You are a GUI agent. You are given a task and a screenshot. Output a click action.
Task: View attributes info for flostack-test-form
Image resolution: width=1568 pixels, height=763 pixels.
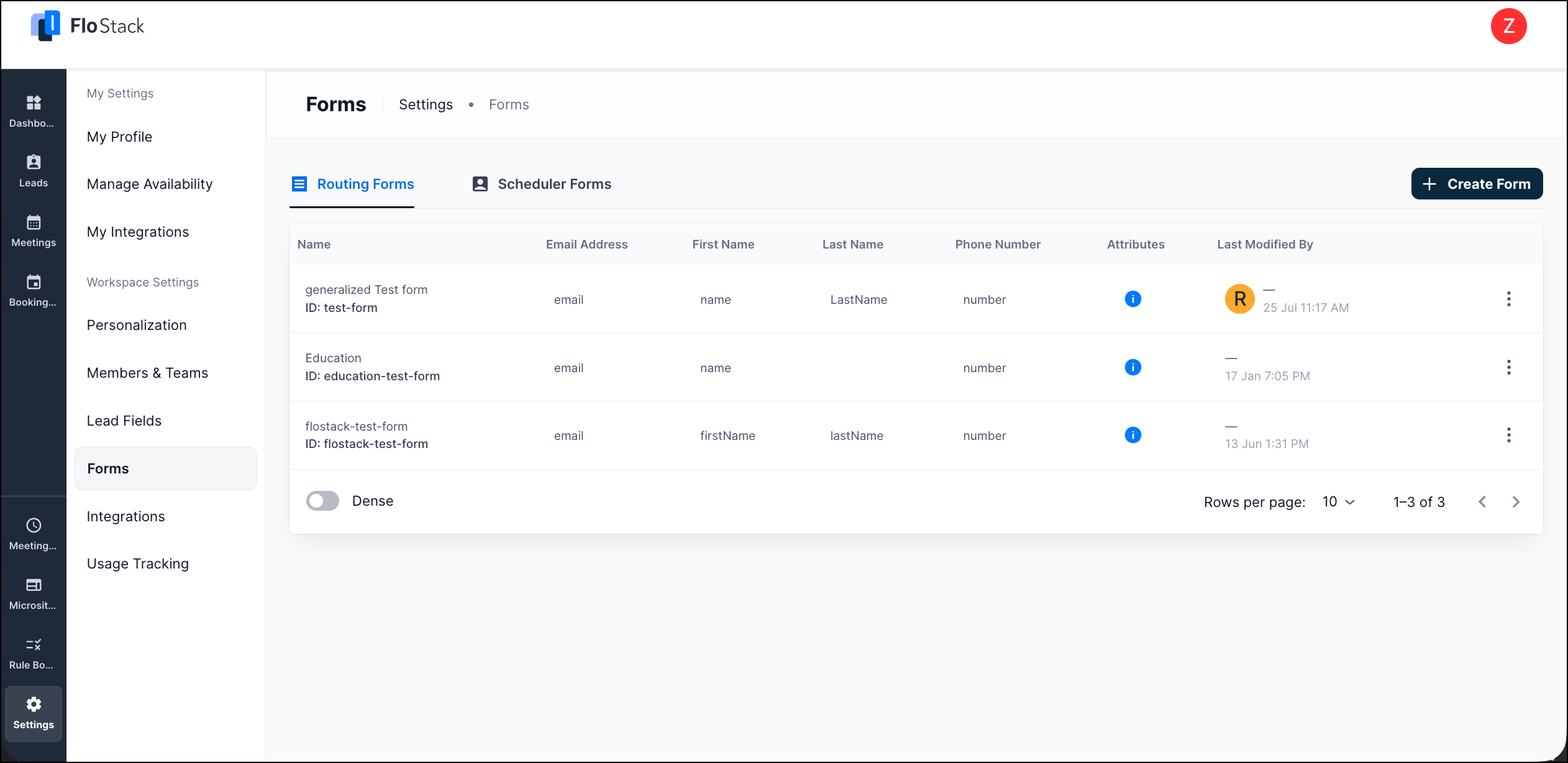click(x=1133, y=435)
